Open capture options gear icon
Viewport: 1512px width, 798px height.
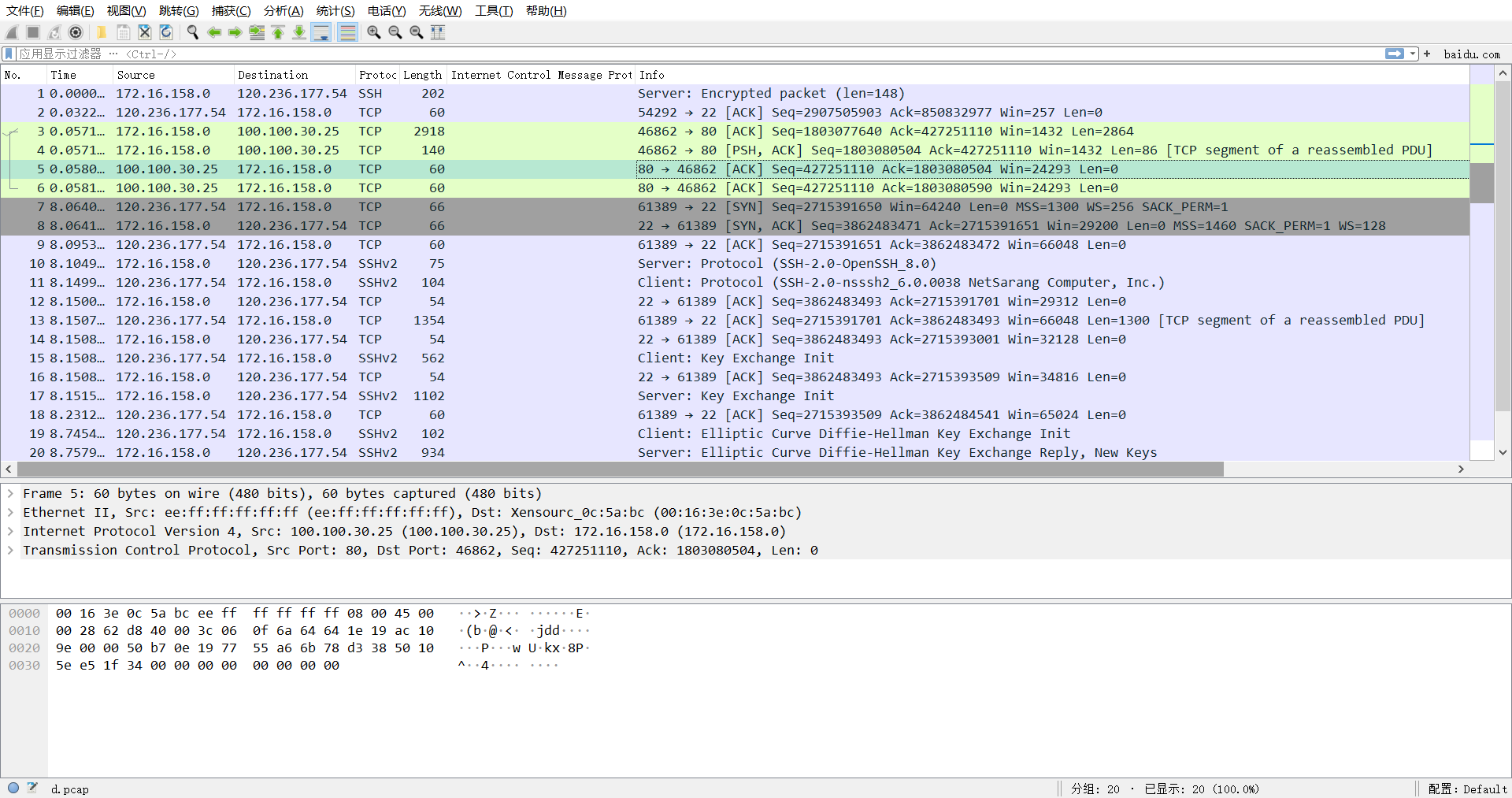click(76, 32)
